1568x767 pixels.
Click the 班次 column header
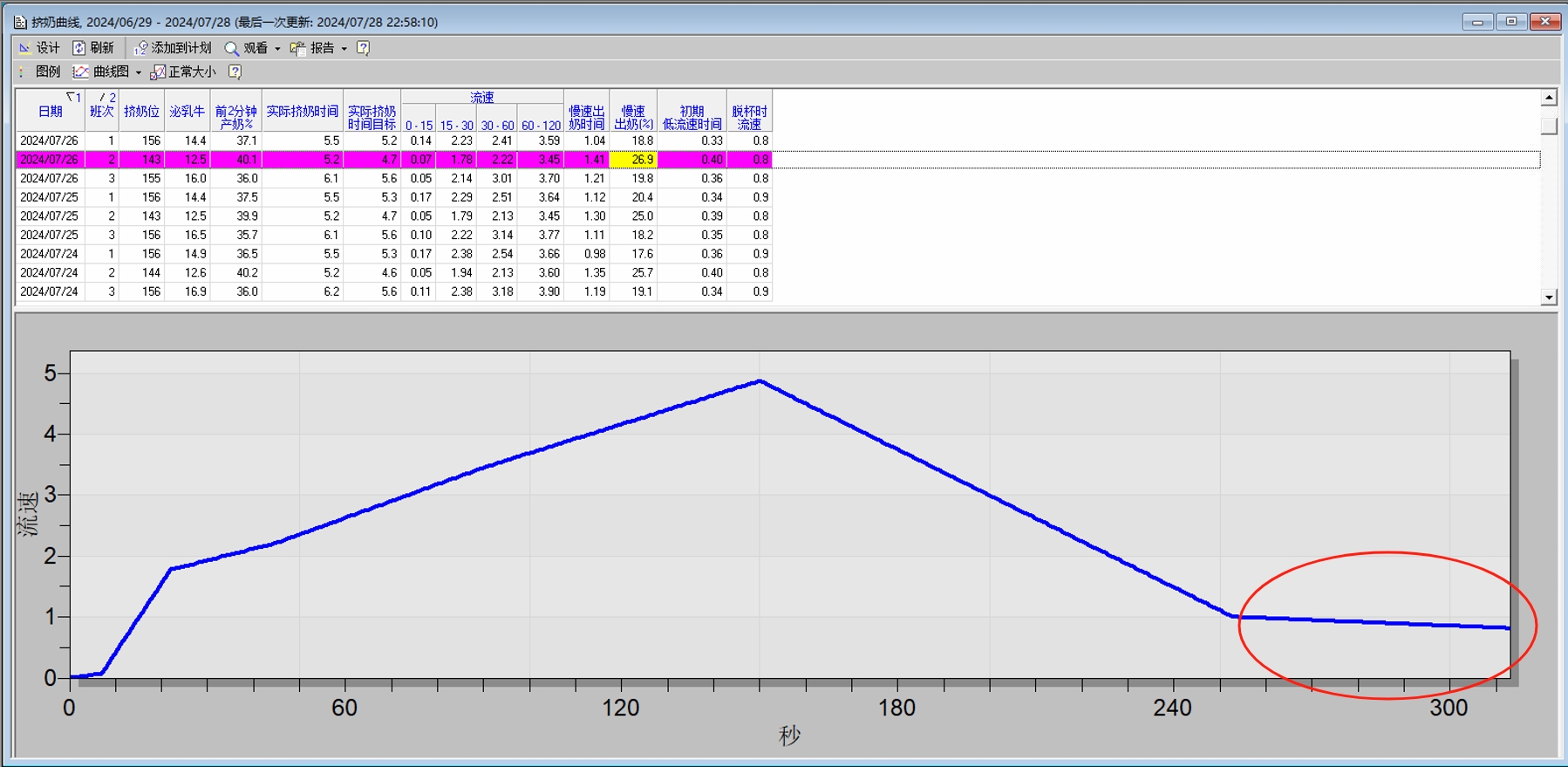pyautogui.click(x=102, y=111)
